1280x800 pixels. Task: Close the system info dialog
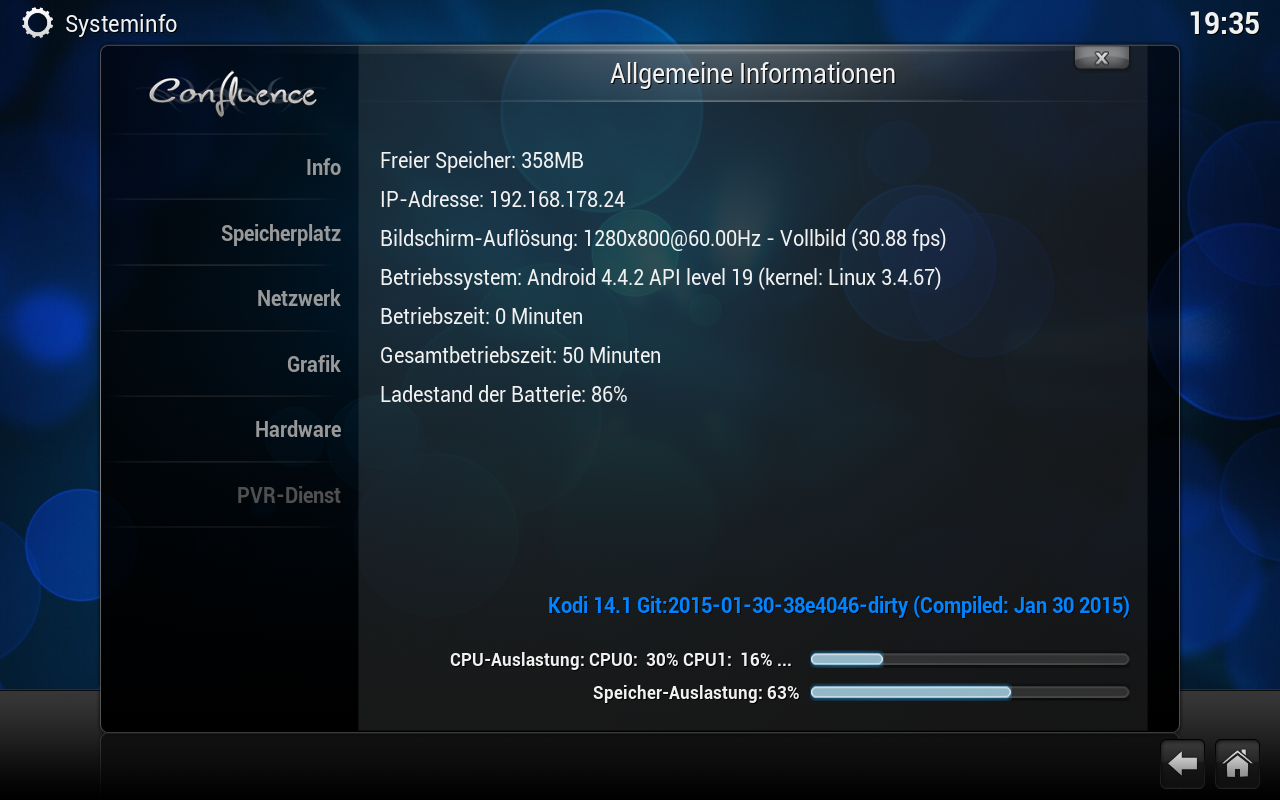[x=1102, y=58]
